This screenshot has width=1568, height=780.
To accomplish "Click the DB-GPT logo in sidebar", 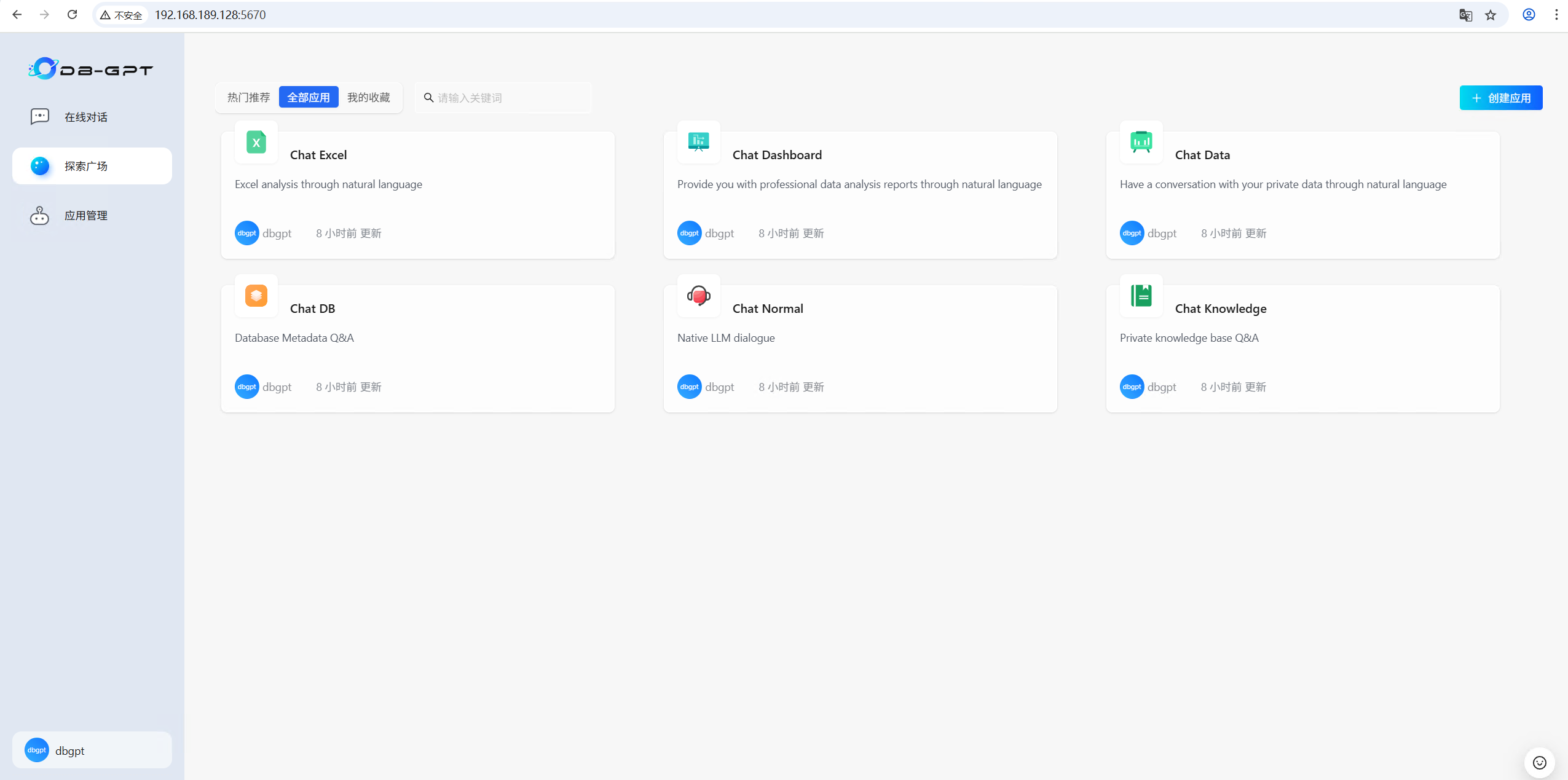I will tap(90, 69).
